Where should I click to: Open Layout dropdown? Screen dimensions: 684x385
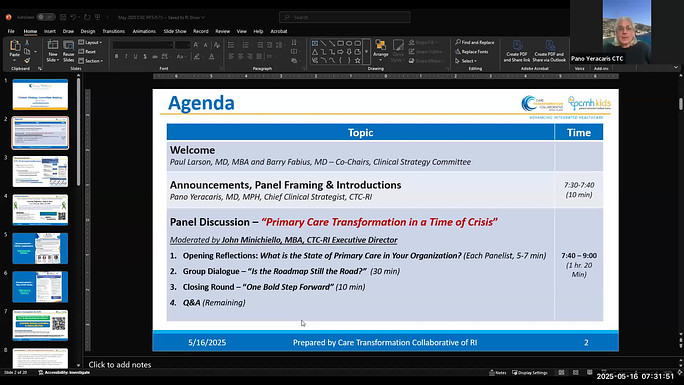click(x=90, y=42)
